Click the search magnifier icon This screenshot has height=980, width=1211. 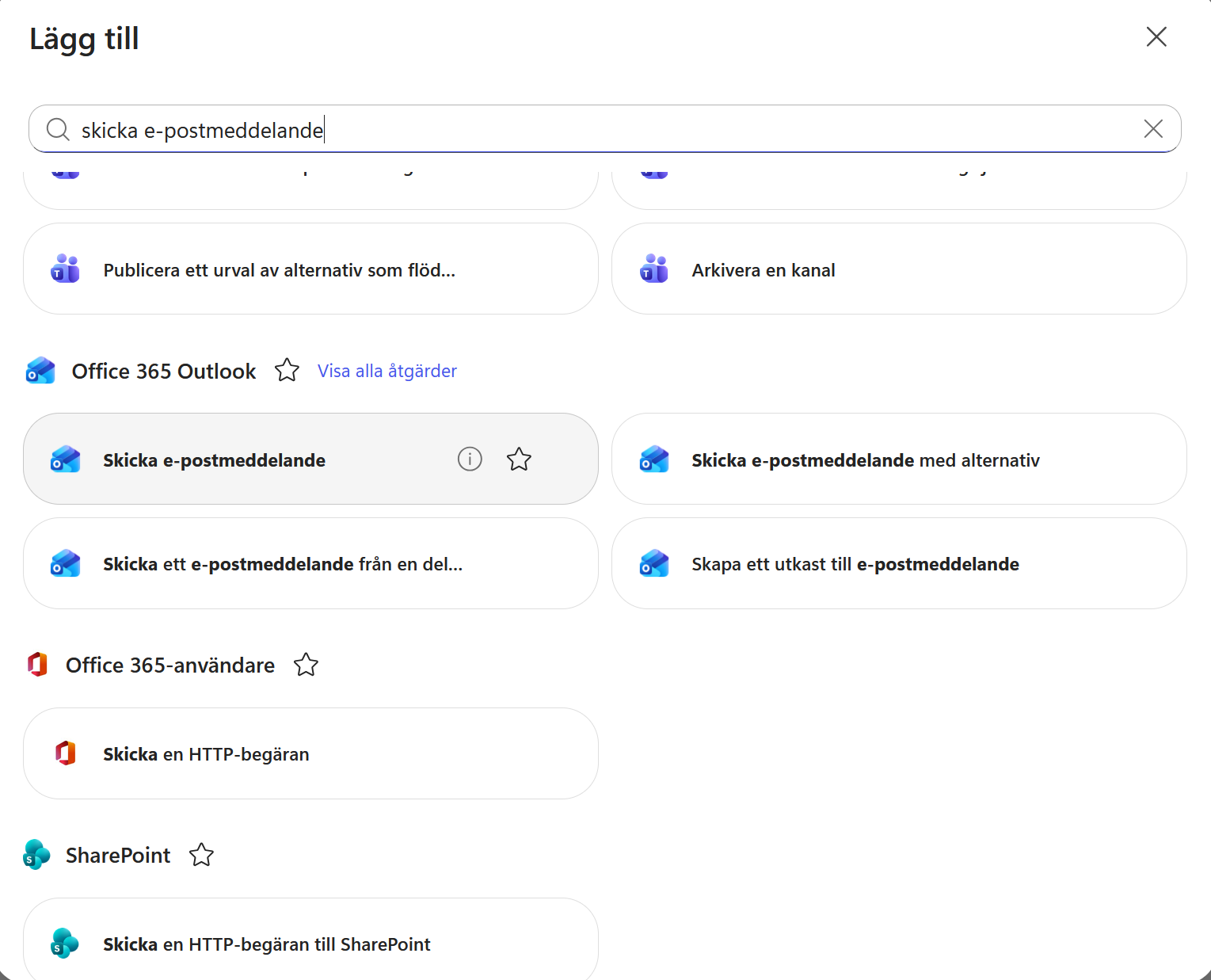[58, 129]
